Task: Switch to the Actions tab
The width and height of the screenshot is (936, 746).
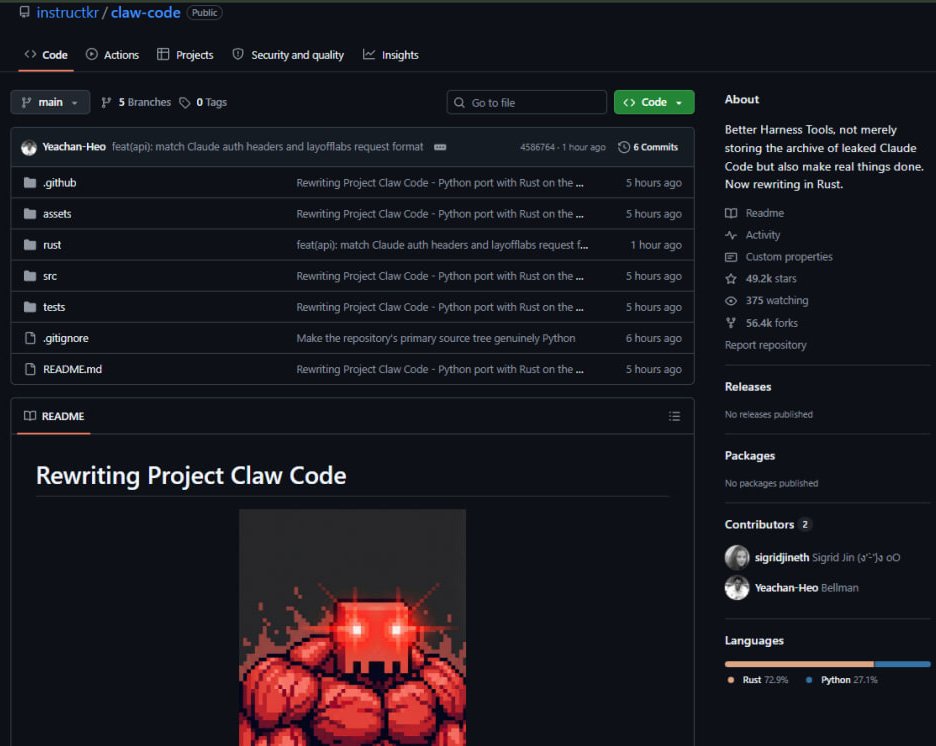Action: pyautogui.click(x=112, y=55)
